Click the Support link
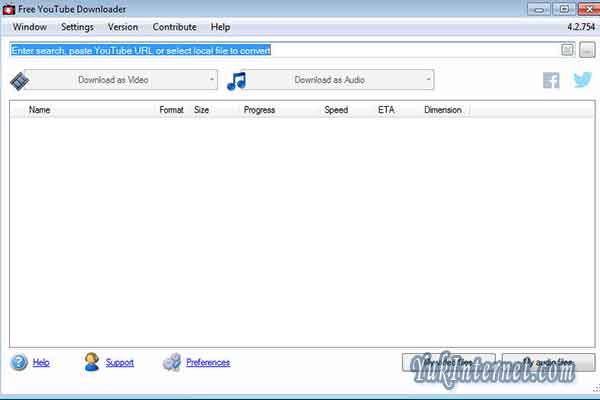Image resolution: width=600 pixels, height=400 pixels. tap(120, 362)
